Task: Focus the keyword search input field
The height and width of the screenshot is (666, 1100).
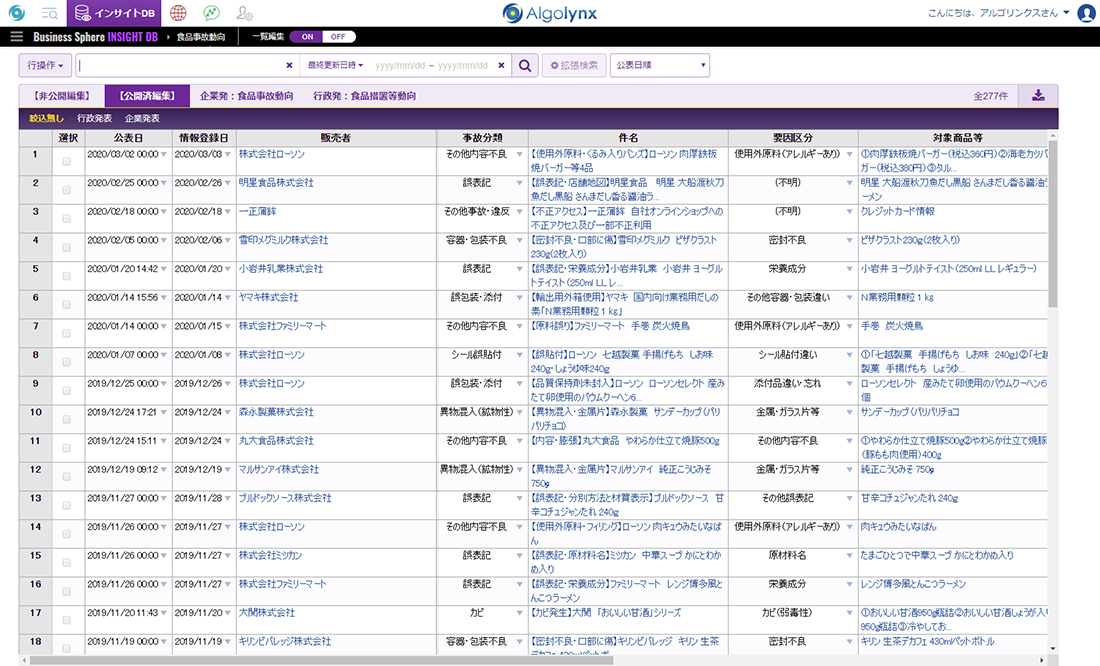Action: [x=180, y=66]
